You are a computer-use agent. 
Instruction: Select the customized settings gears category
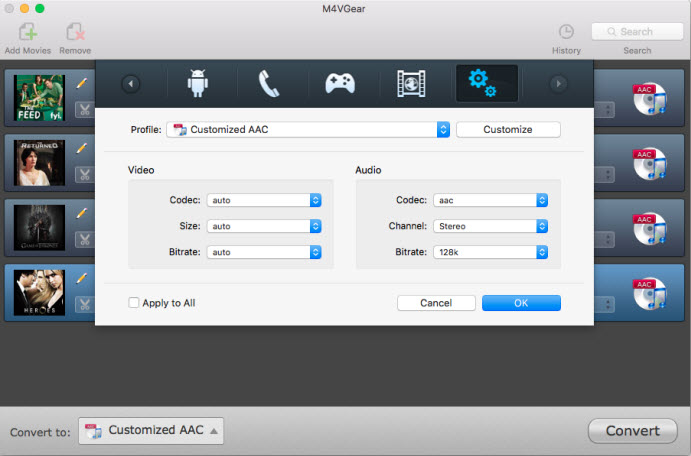coord(487,83)
